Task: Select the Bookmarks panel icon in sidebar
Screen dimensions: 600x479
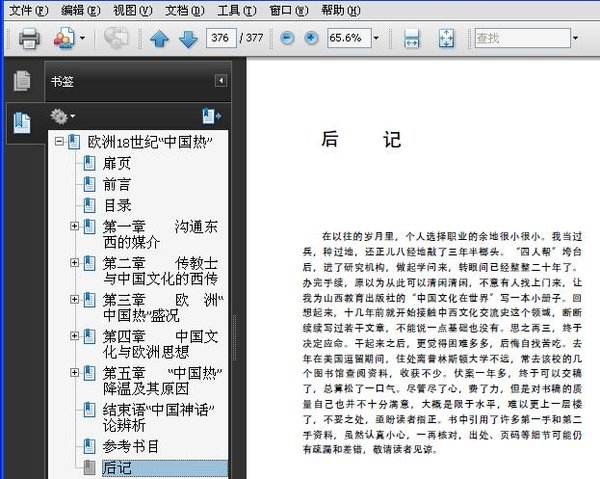Action: [x=22, y=123]
